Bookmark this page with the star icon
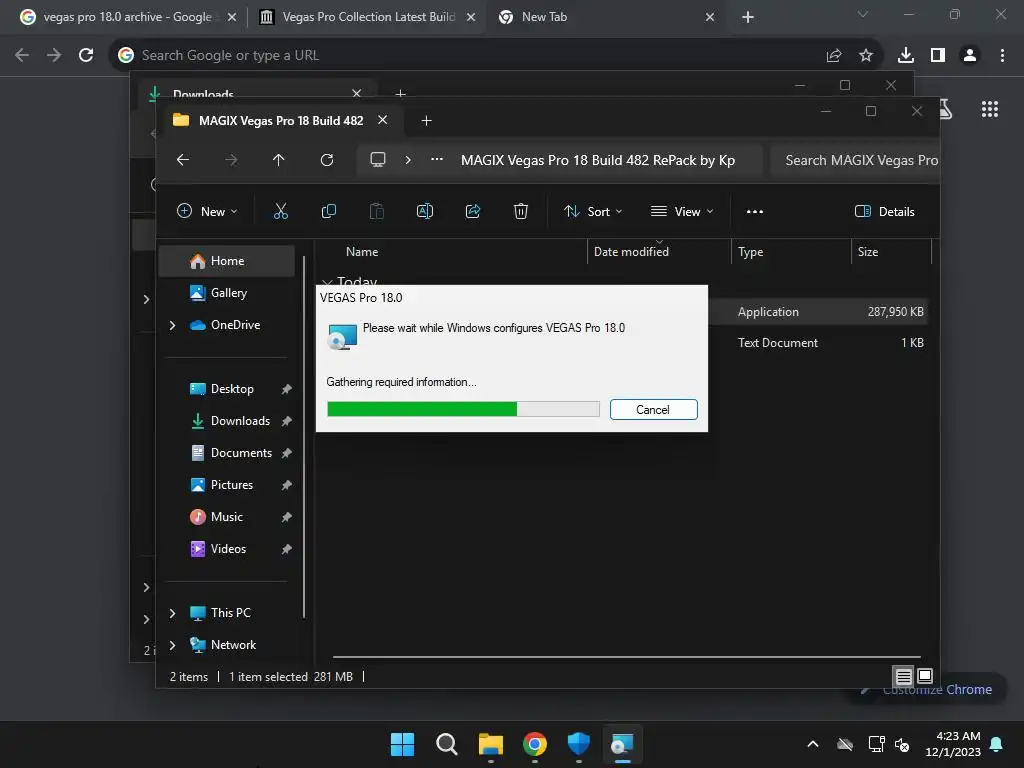 click(866, 56)
